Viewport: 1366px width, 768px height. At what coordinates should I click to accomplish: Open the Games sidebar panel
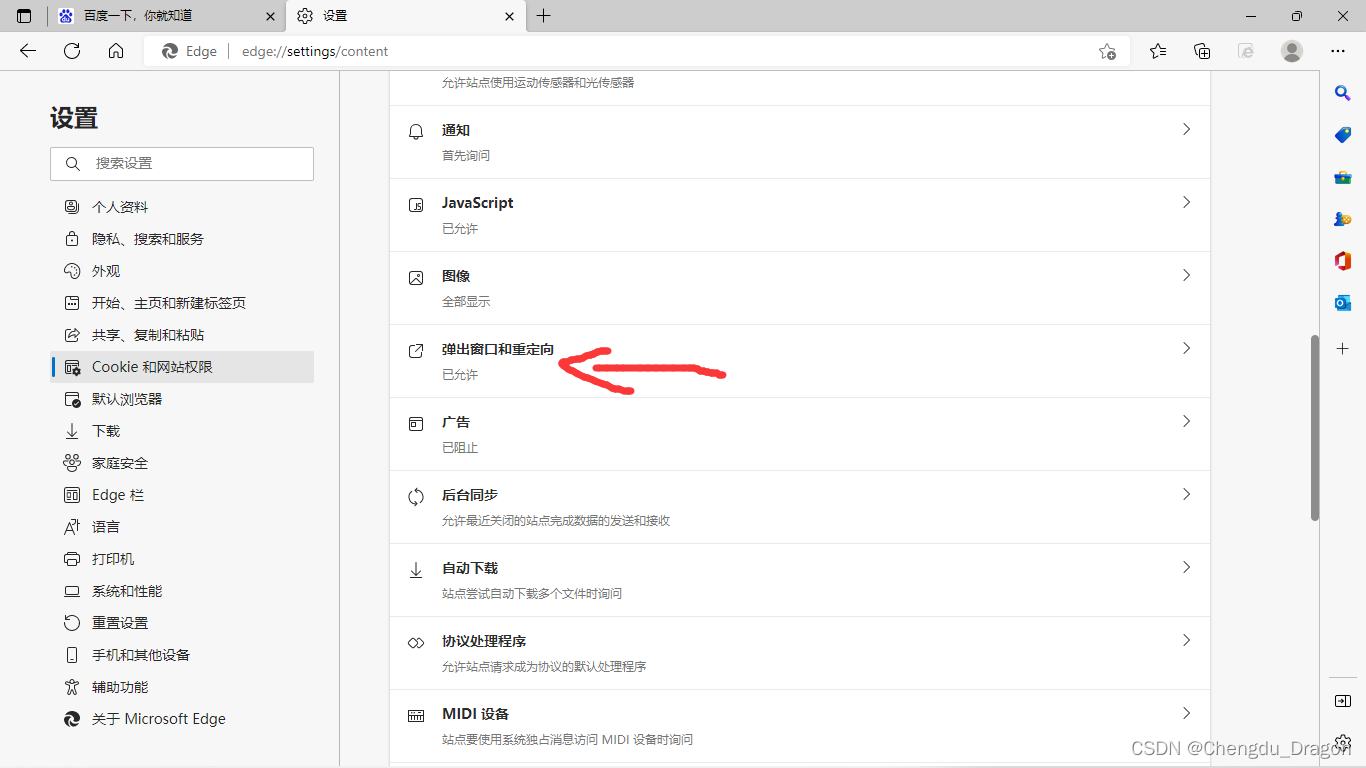tap(1342, 218)
